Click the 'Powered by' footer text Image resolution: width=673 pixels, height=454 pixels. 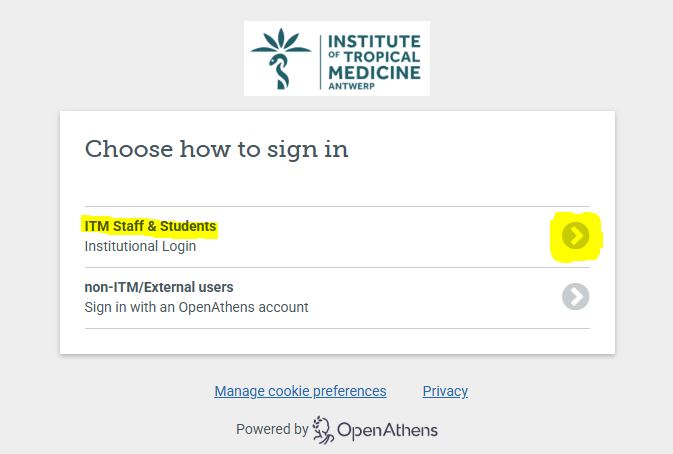tap(271, 429)
